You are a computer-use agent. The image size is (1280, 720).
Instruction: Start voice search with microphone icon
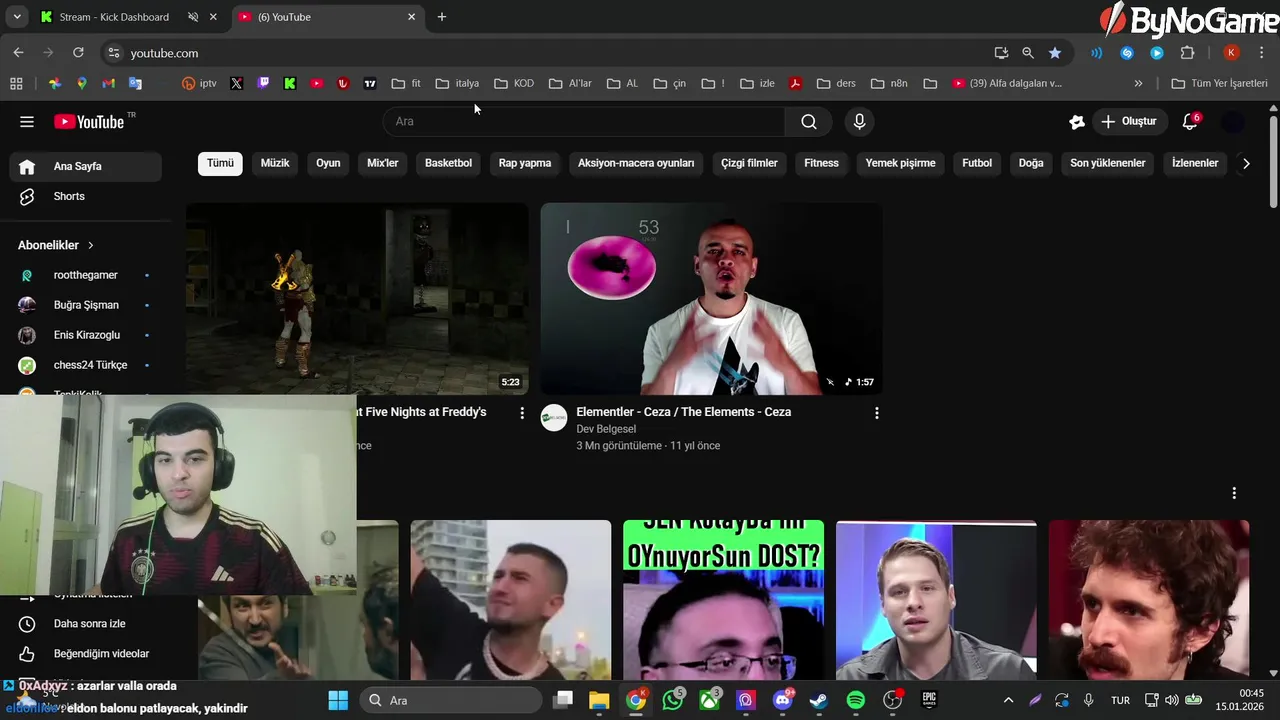pyautogui.click(x=859, y=122)
